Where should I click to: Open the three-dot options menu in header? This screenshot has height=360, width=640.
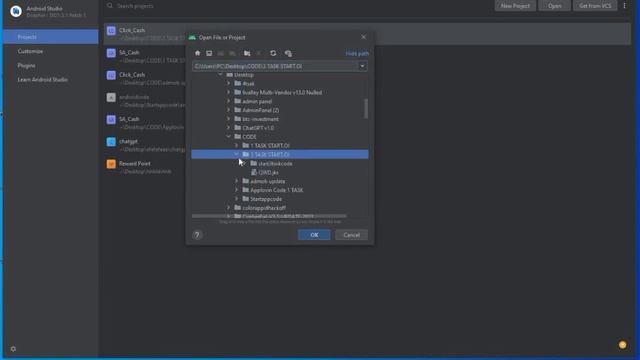[x=624, y=6]
